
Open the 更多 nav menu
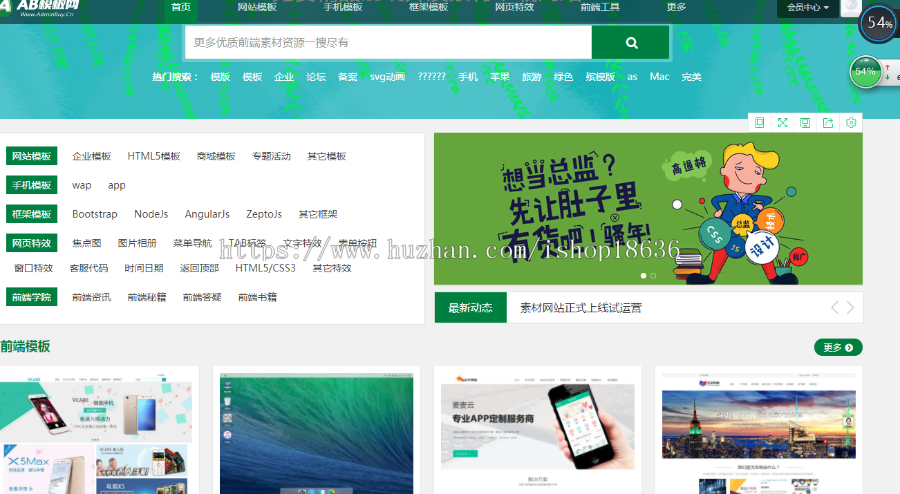676,7
